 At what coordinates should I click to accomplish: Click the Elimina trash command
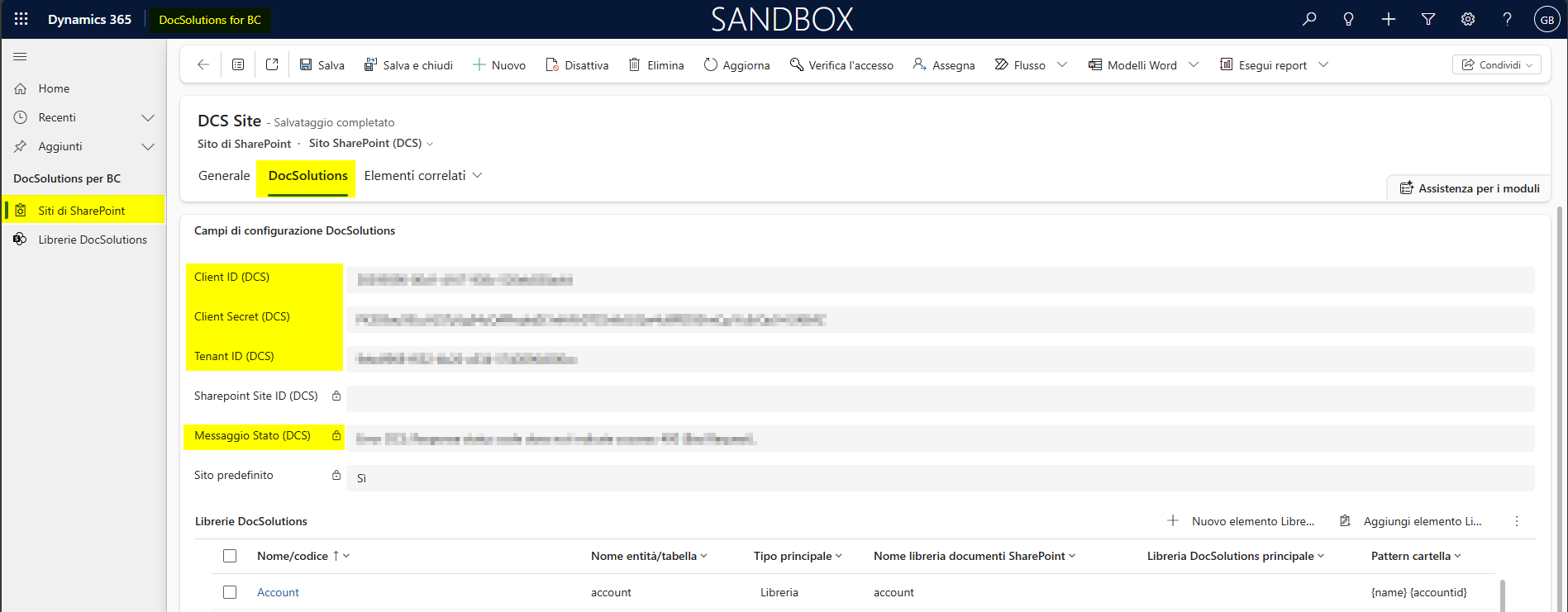point(656,64)
